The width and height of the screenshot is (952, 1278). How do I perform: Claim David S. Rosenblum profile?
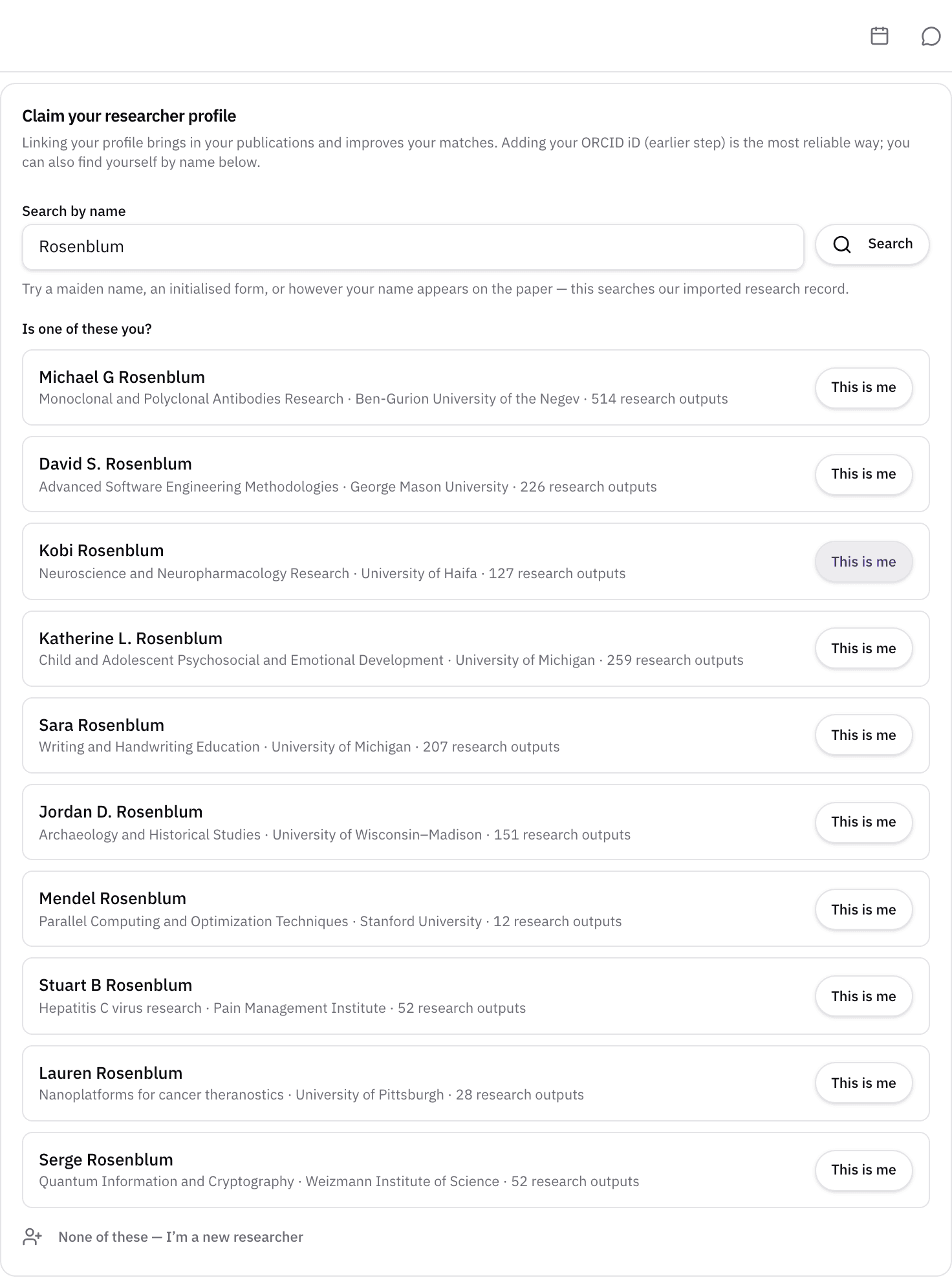coord(863,474)
